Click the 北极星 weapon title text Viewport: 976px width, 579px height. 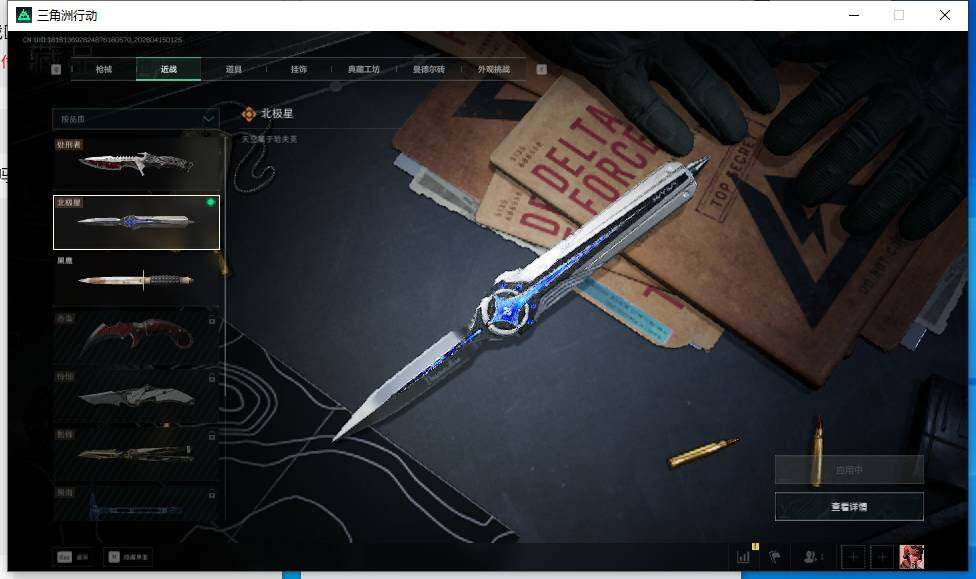coord(276,113)
